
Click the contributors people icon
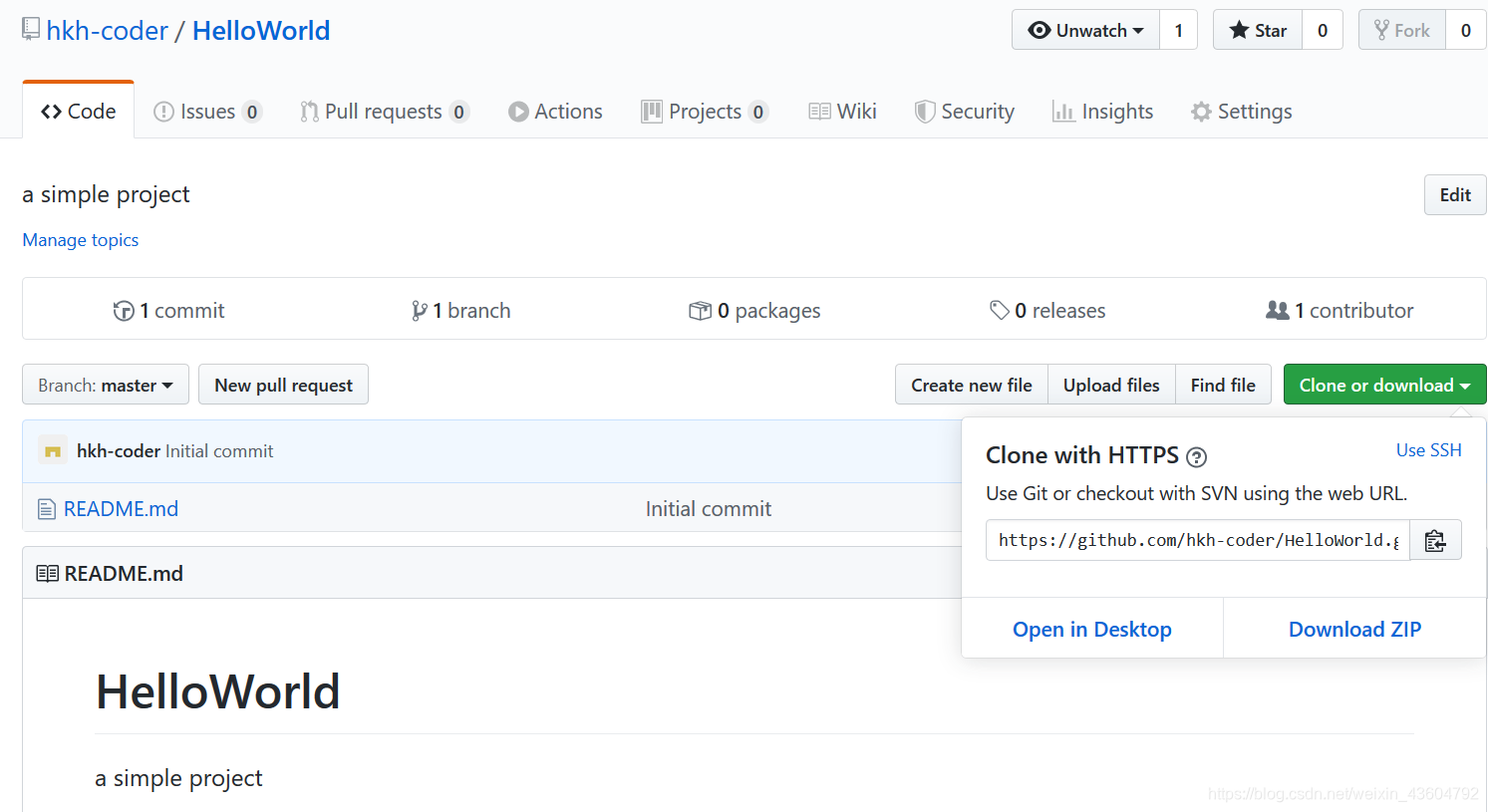pos(1277,310)
